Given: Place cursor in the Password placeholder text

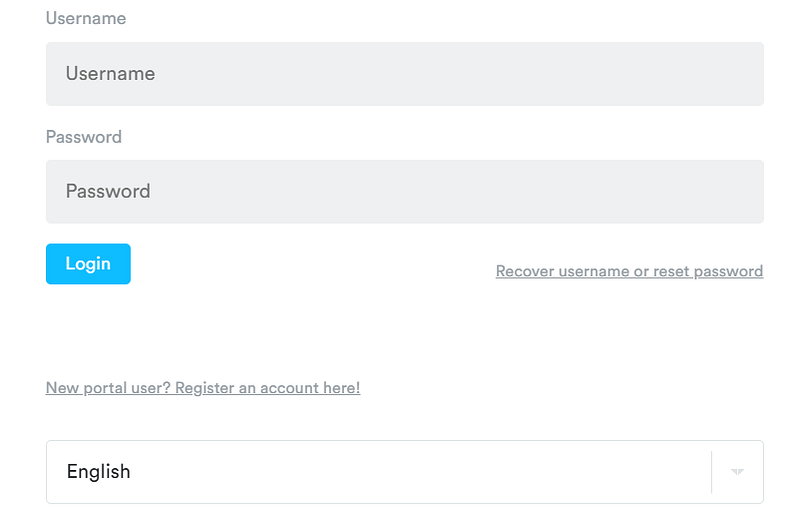Looking at the screenshot, I should (x=108, y=192).
